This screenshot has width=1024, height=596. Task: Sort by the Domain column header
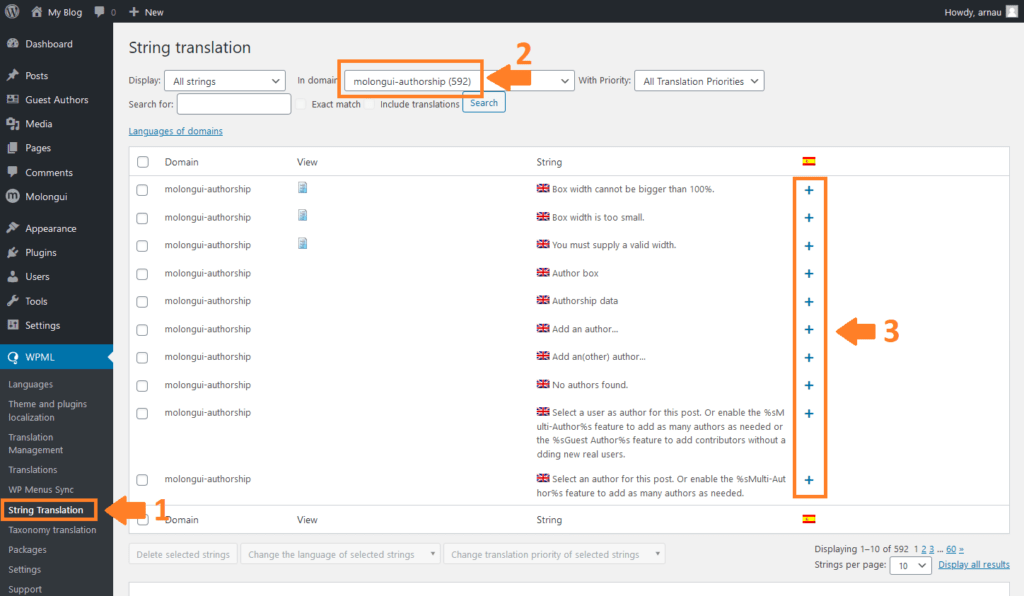[x=182, y=162]
